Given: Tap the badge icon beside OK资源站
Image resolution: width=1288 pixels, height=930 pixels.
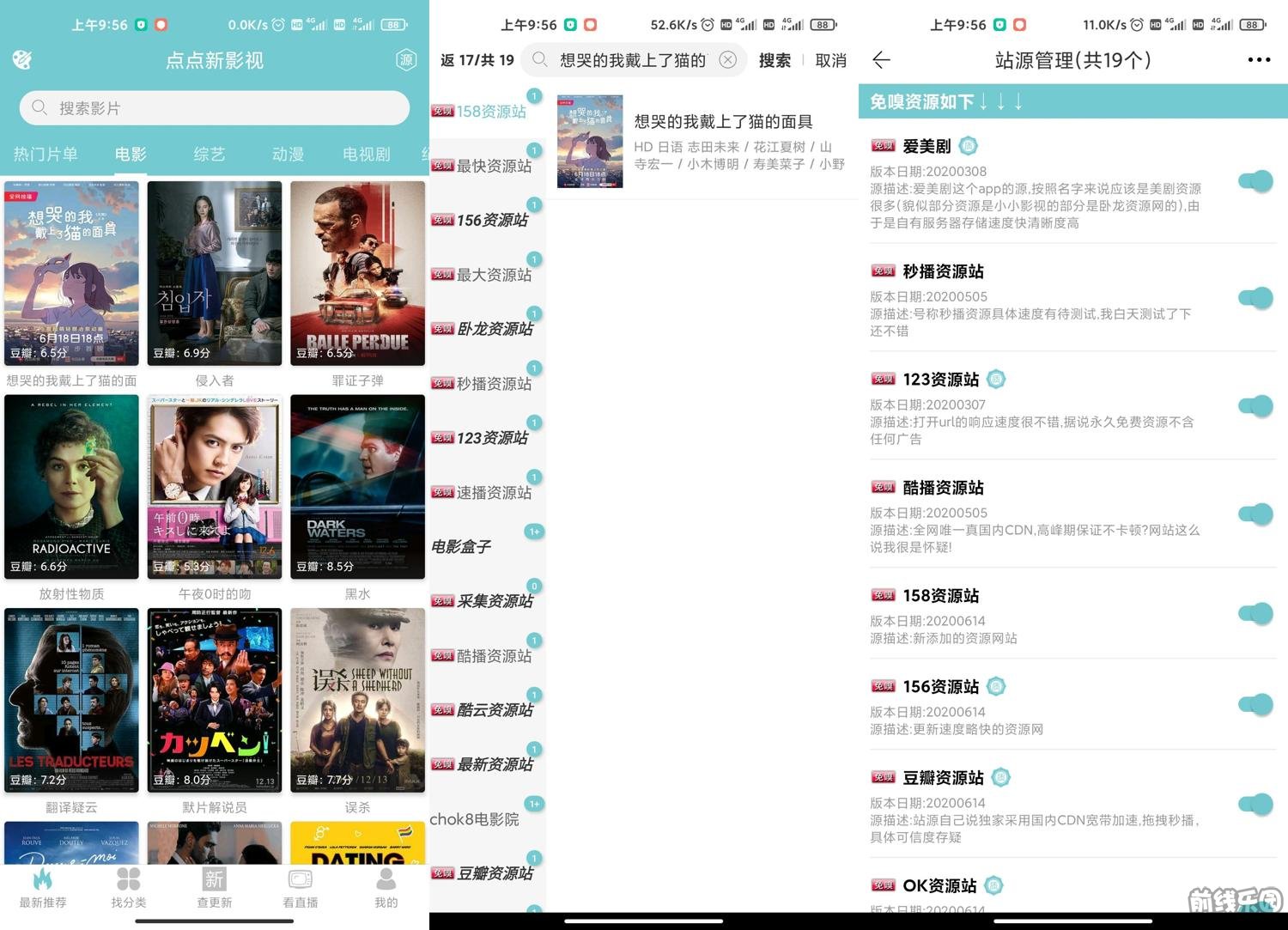Looking at the screenshot, I should pos(993,885).
